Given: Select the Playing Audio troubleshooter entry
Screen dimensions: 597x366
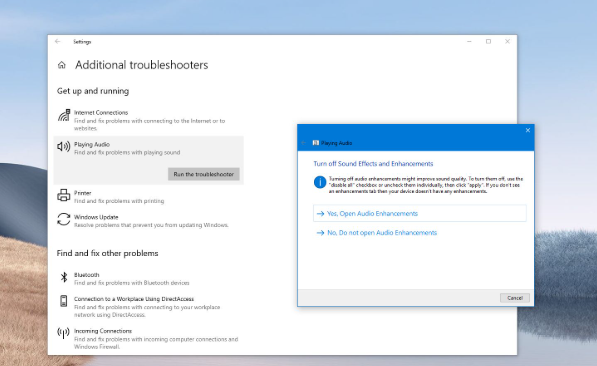Looking at the screenshot, I should pos(148,160).
